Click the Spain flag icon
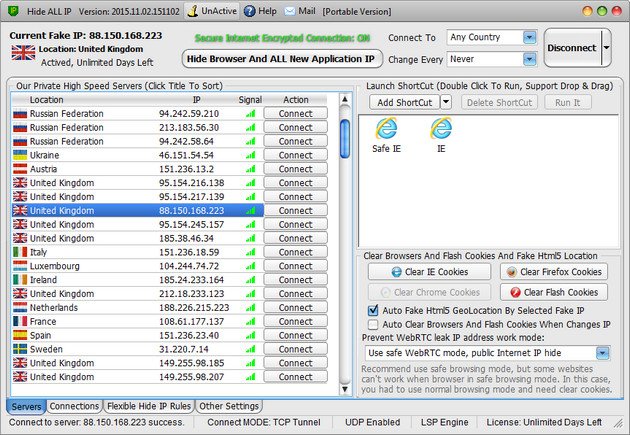Image resolution: width=630 pixels, height=435 pixels. click(20, 335)
